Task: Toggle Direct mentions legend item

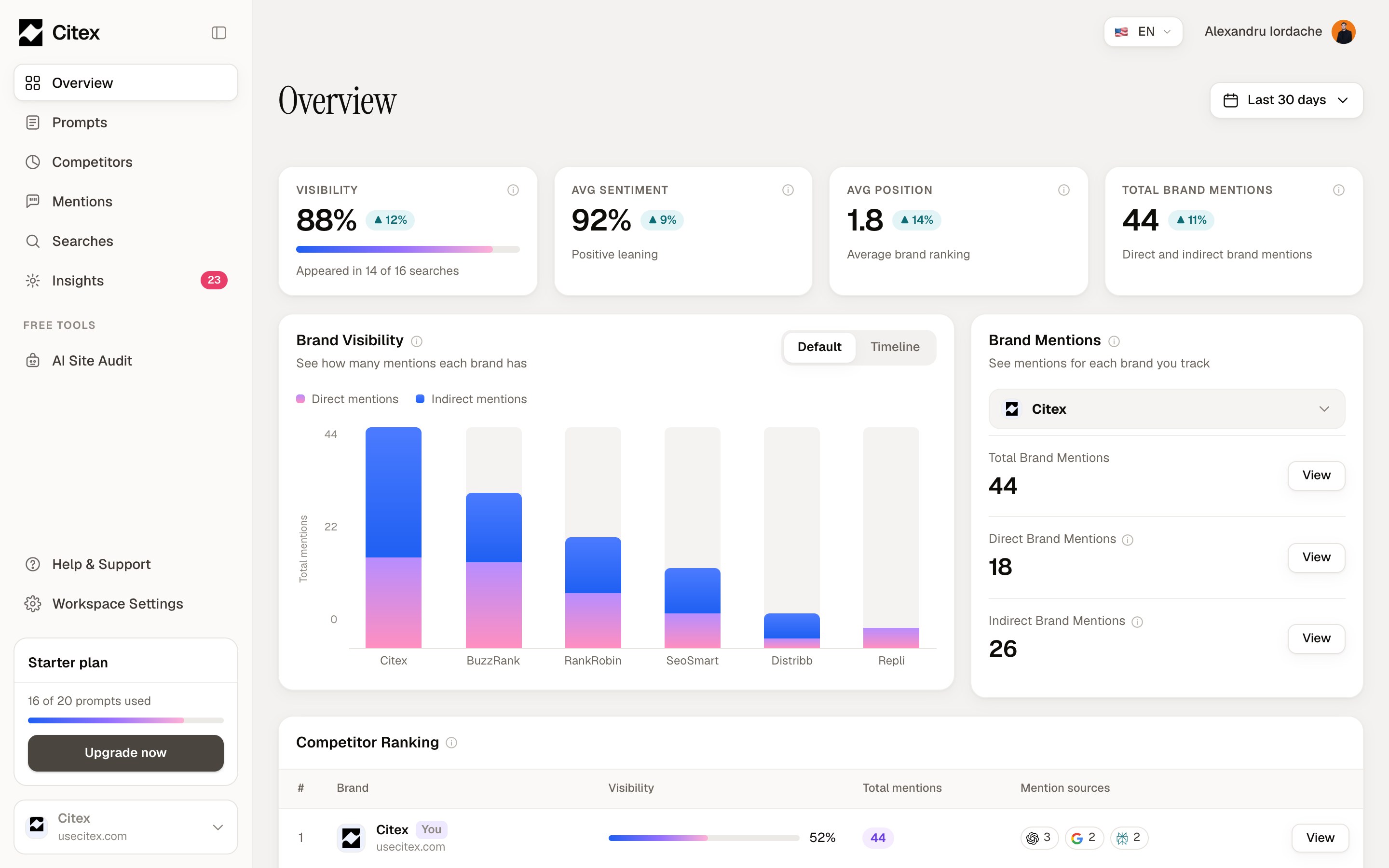Action: [347, 399]
